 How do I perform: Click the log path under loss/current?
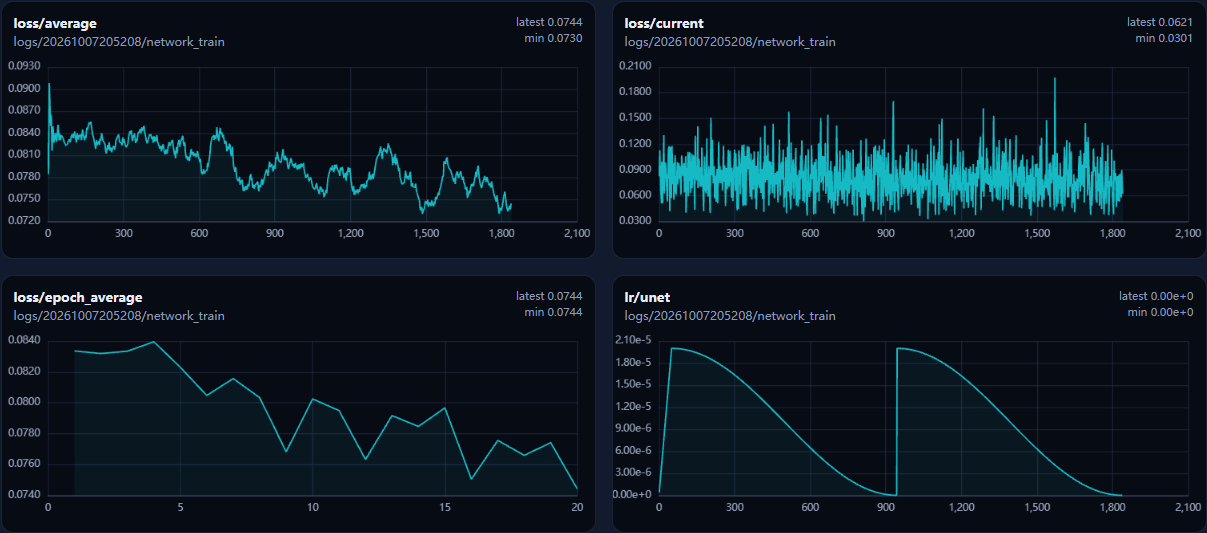click(730, 42)
